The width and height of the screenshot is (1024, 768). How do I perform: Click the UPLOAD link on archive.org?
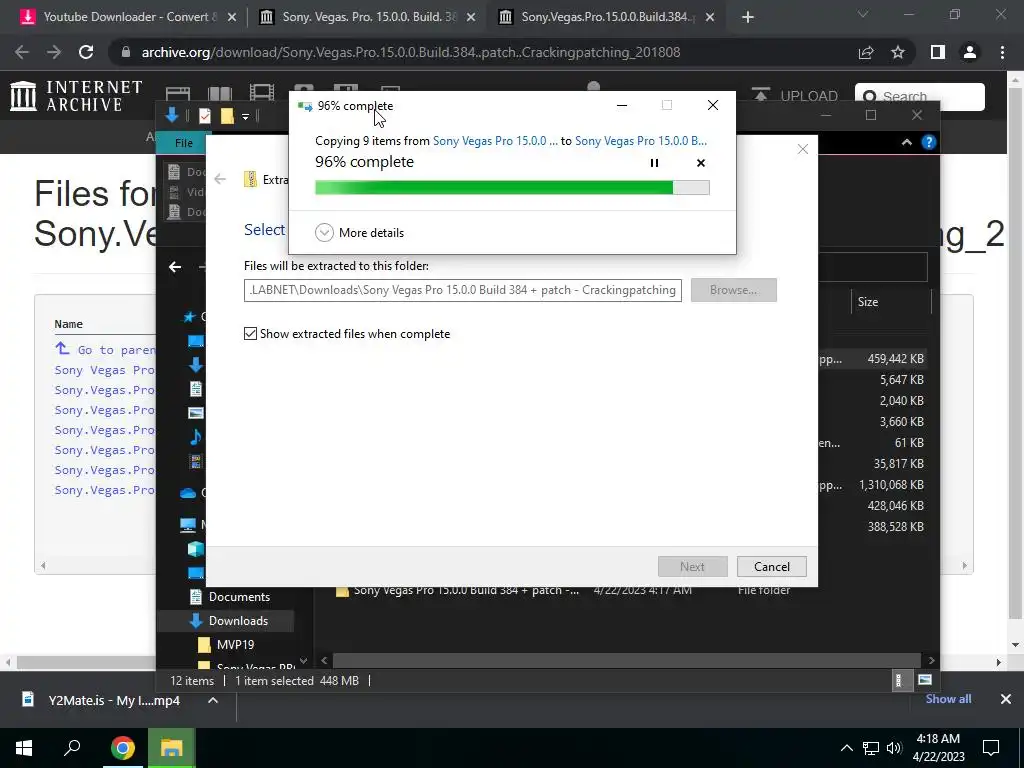(795, 96)
